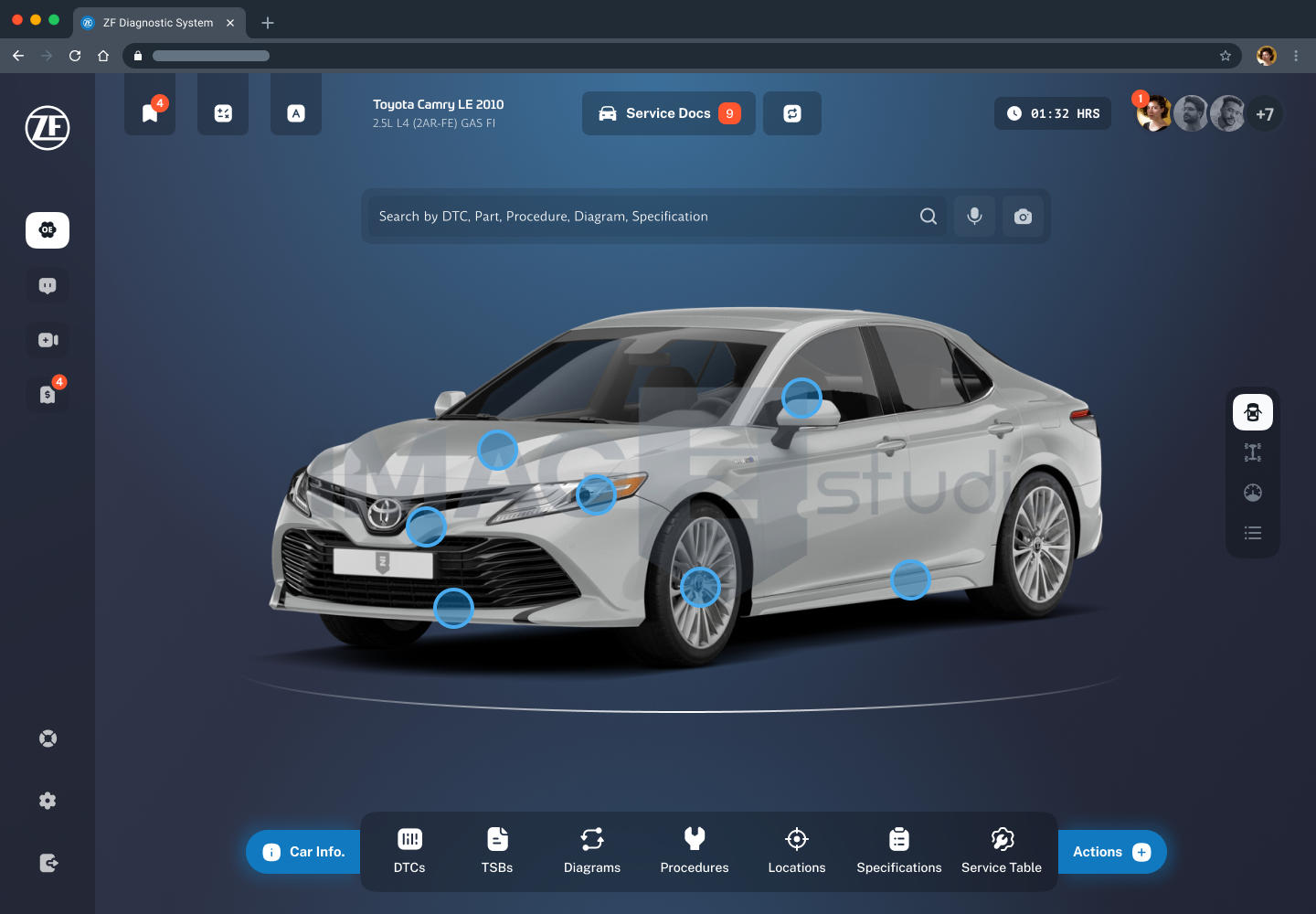Click the hotspot on the headlight
Image resolution: width=1316 pixels, height=914 pixels.
point(597,494)
